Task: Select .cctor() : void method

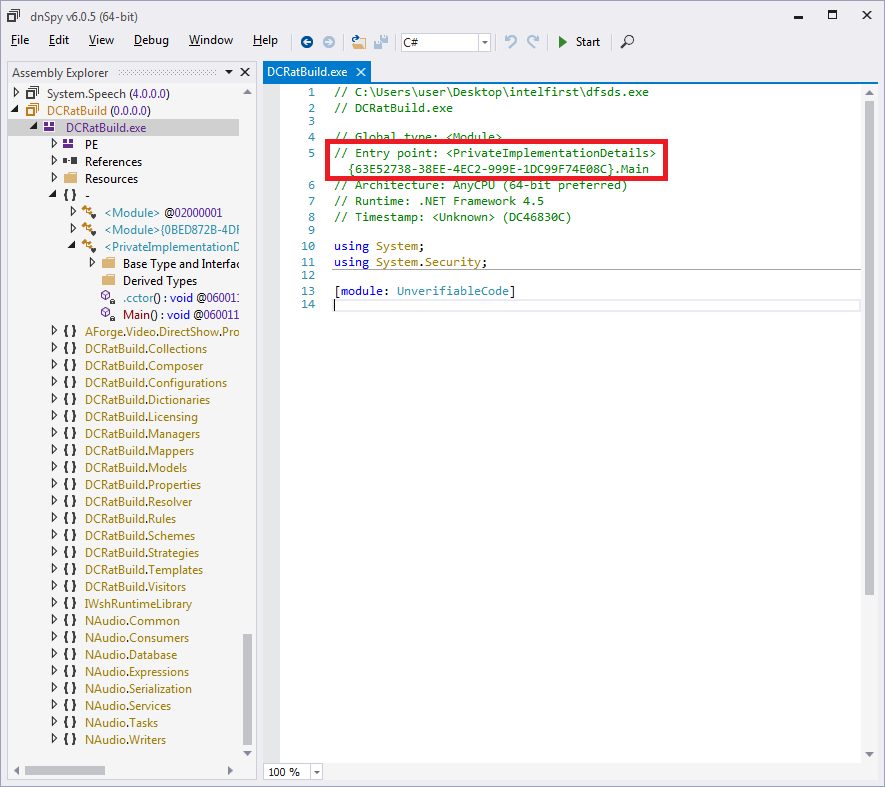Action: tap(181, 298)
